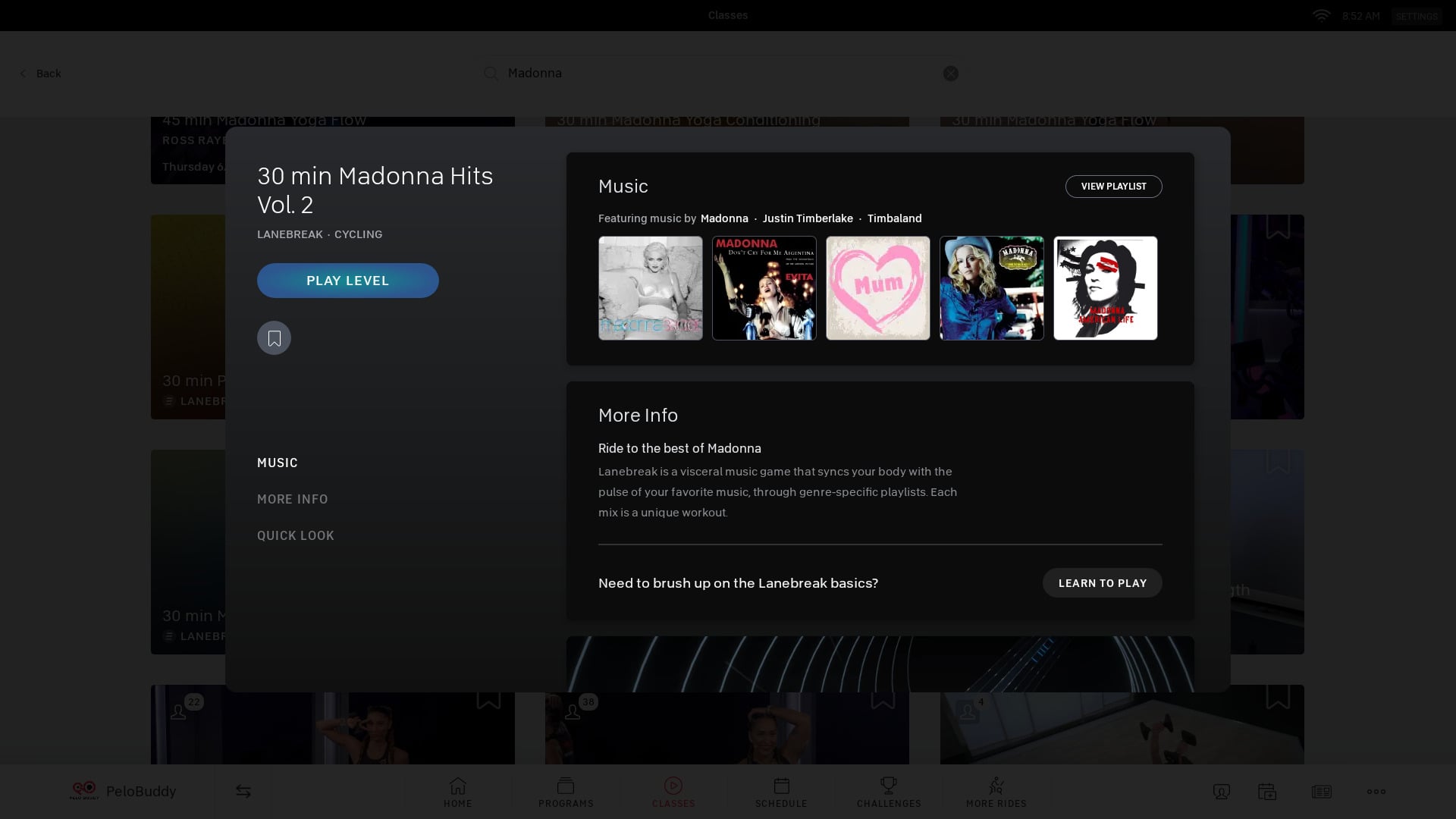
Task: Open More Rides in bottom navigation
Action: [x=996, y=792]
